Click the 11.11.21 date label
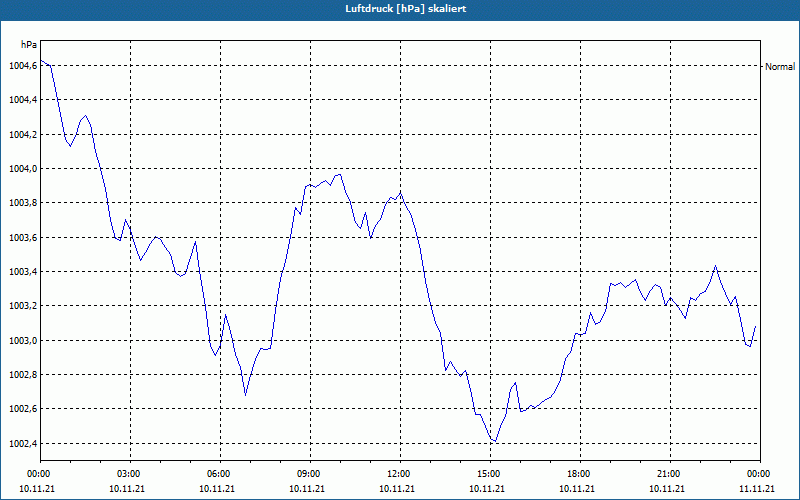 pos(757,488)
